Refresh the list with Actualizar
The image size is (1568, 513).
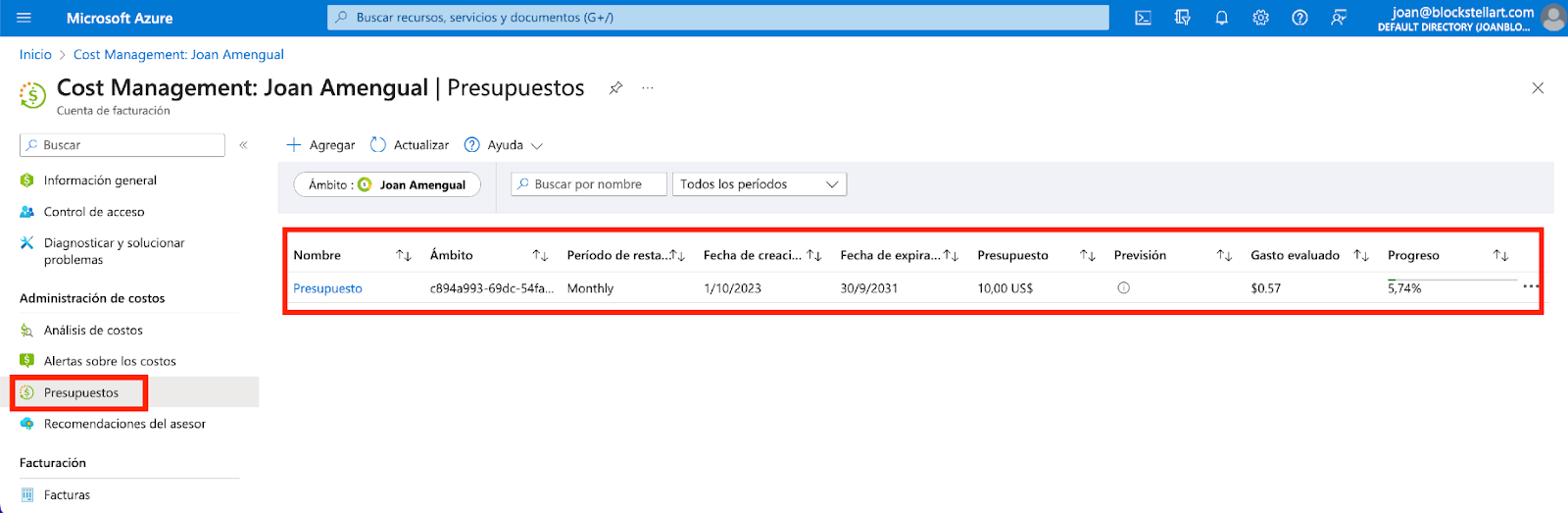(410, 145)
